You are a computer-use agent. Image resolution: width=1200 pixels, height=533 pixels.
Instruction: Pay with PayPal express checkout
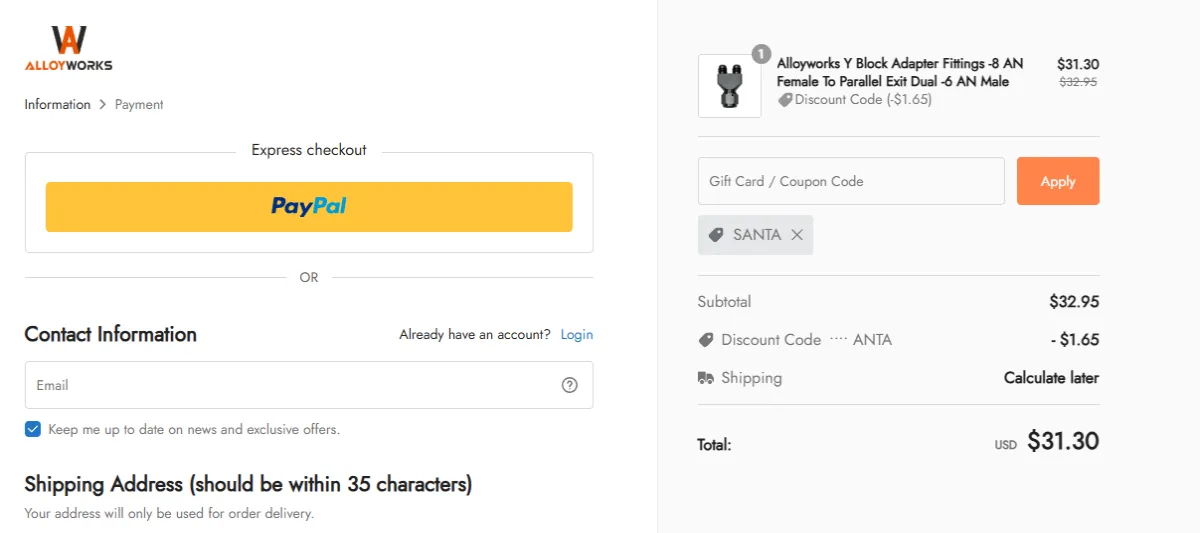click(x=309, y=207)
